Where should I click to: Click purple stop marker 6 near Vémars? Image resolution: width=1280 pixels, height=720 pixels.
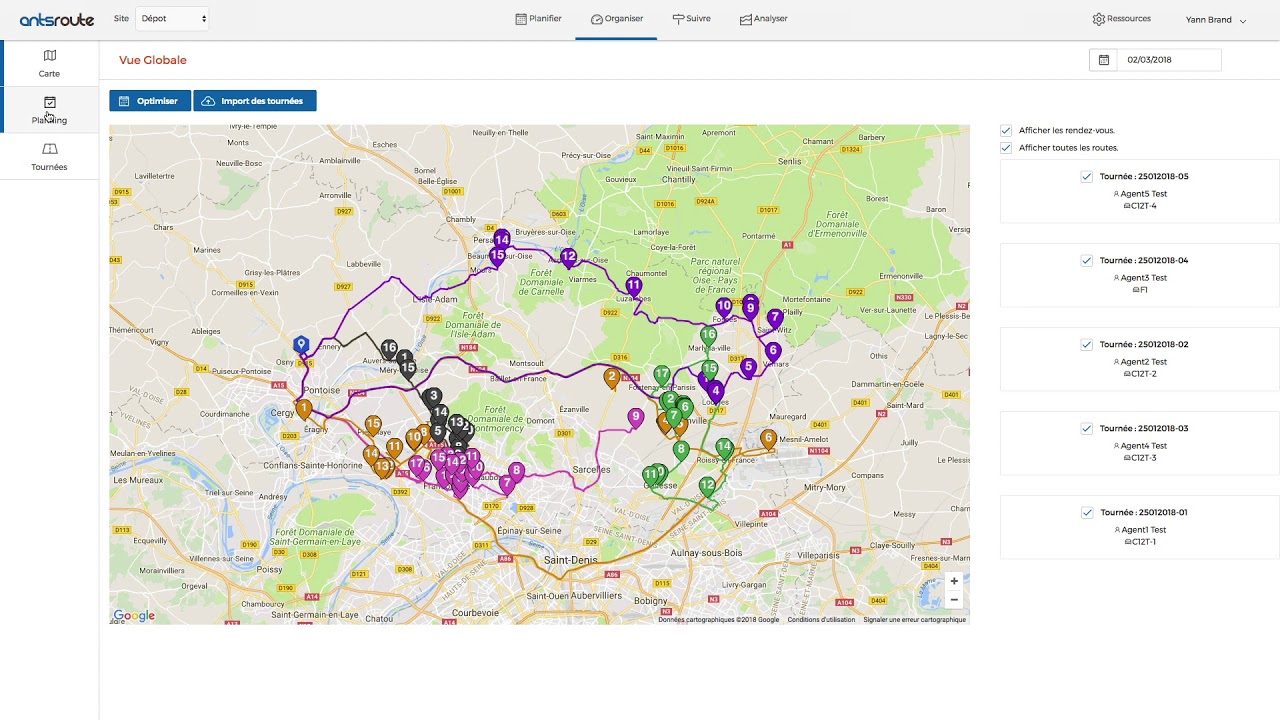tap(773, 353)
